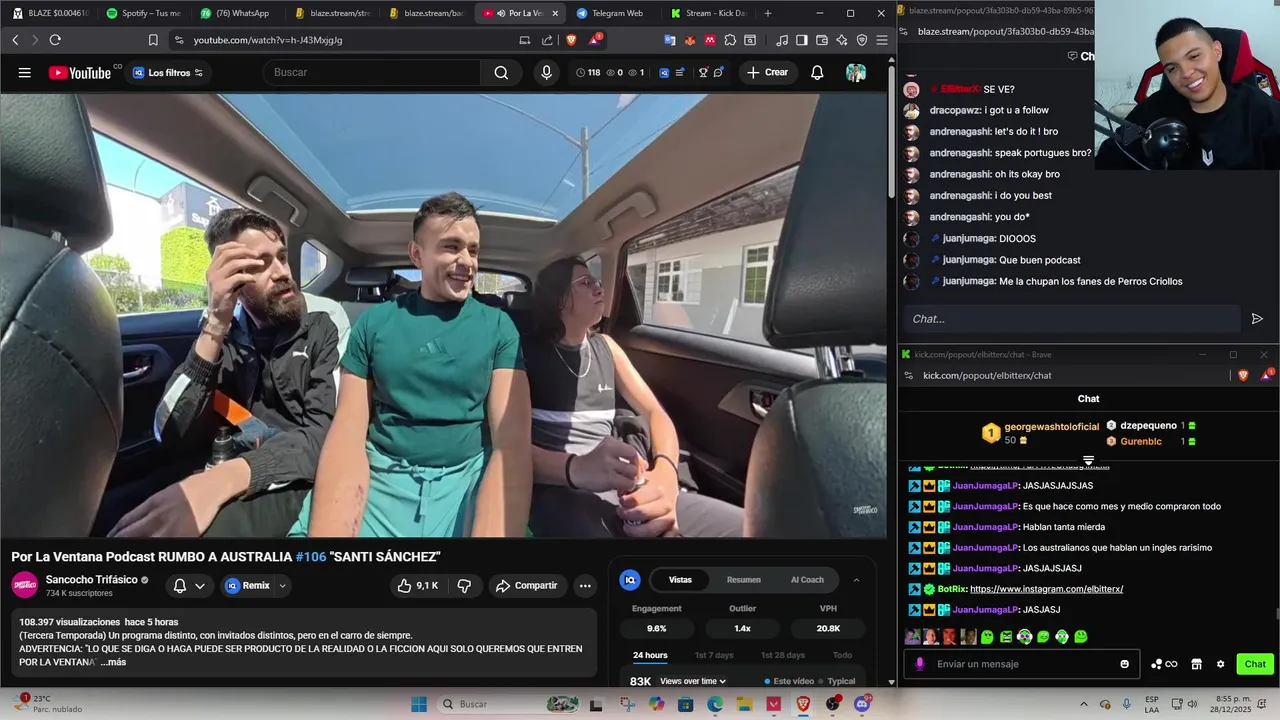Open Brave Leo AI star icon
Screen dimensions: 1280x720
(841, 40)
